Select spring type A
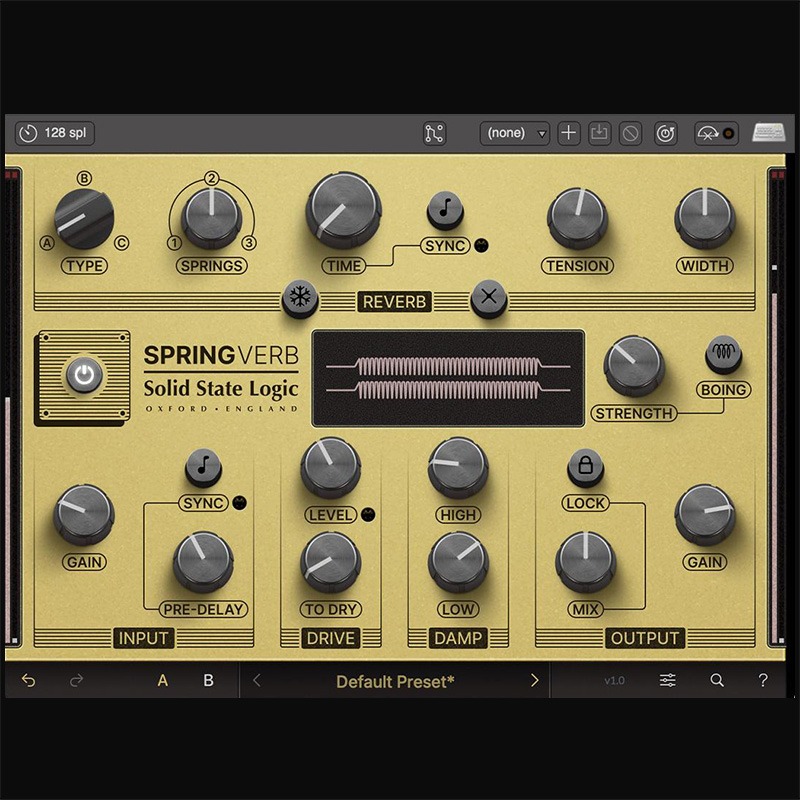800x800 pixels. pyautogui.click(x=47, y=243)
